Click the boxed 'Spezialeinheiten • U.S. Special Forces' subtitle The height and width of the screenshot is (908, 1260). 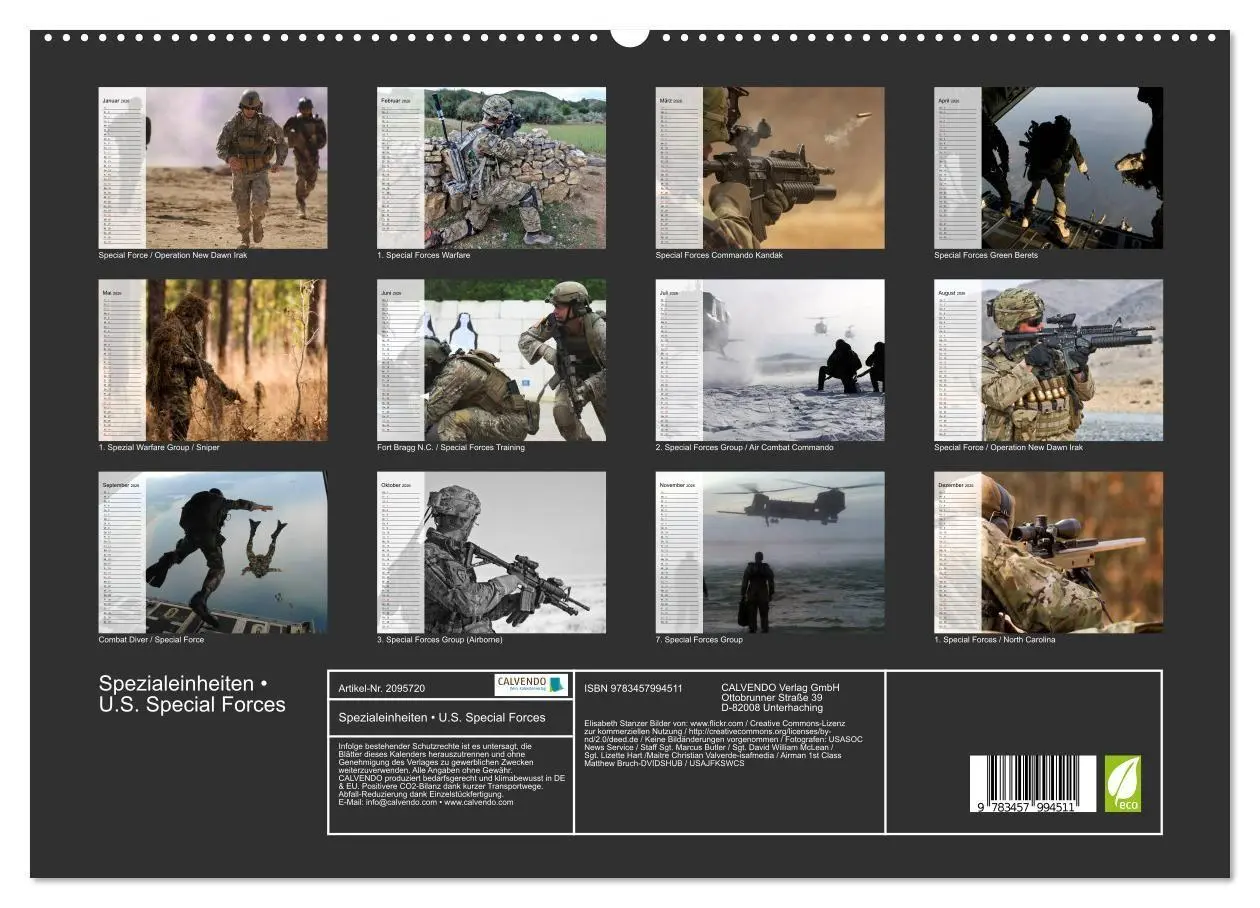click(x=442, y=717)
